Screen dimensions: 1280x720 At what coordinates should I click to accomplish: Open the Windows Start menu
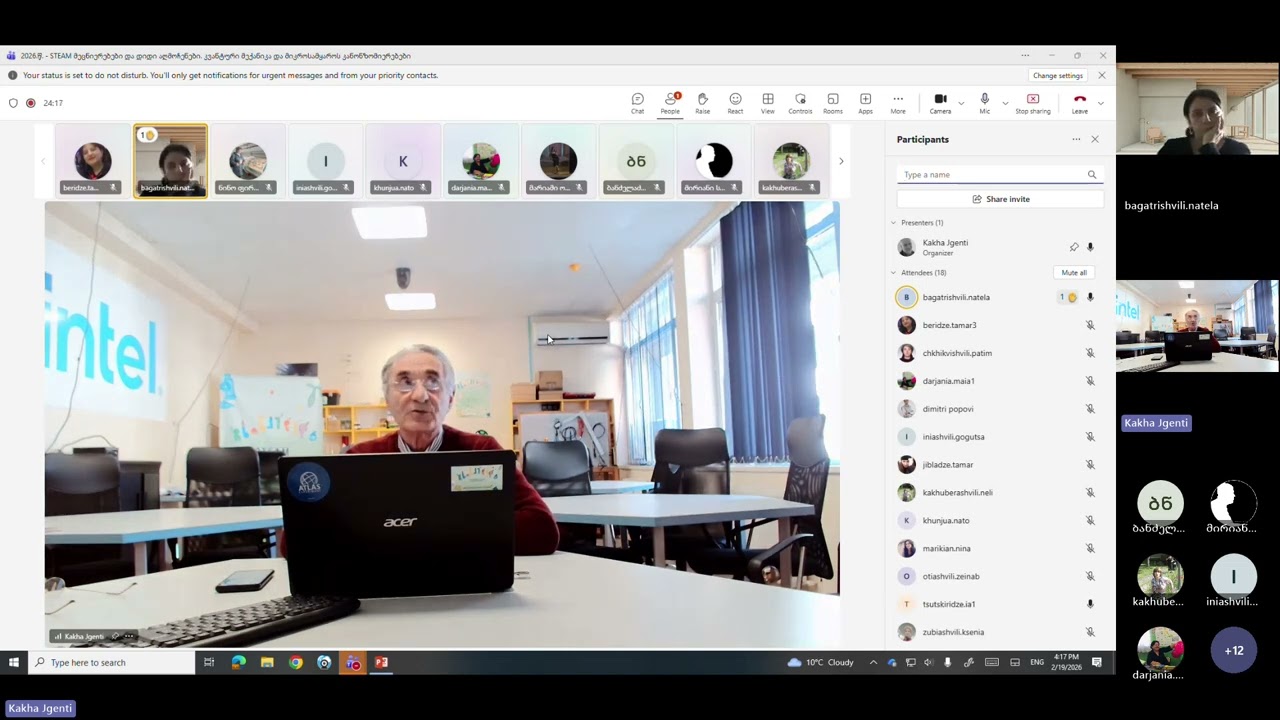tap(14, 662)
